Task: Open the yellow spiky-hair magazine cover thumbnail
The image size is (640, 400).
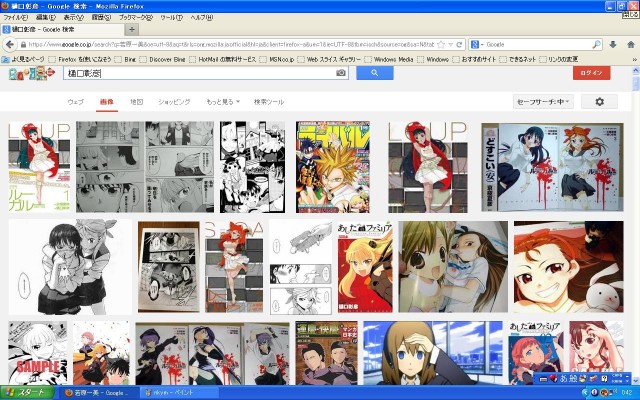Action: click(333, 167)
